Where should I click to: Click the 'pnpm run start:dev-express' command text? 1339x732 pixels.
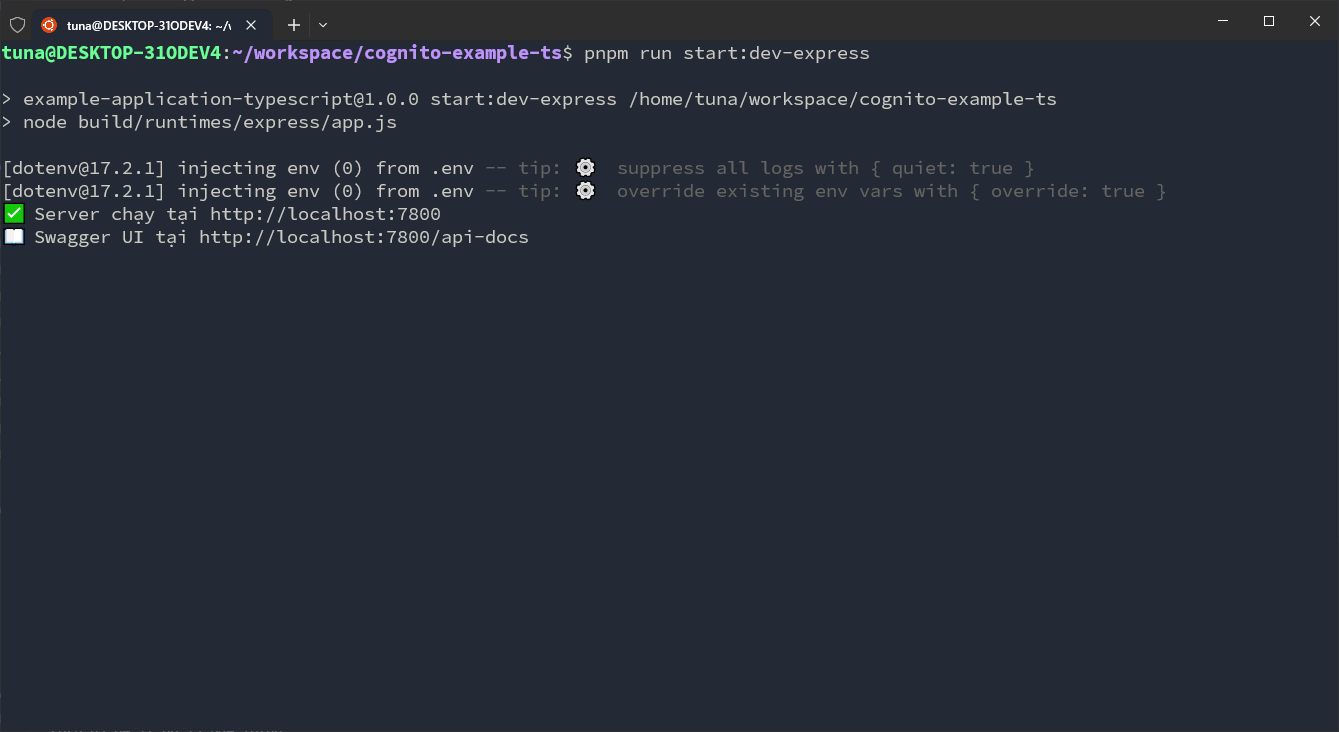pos(727,53)
